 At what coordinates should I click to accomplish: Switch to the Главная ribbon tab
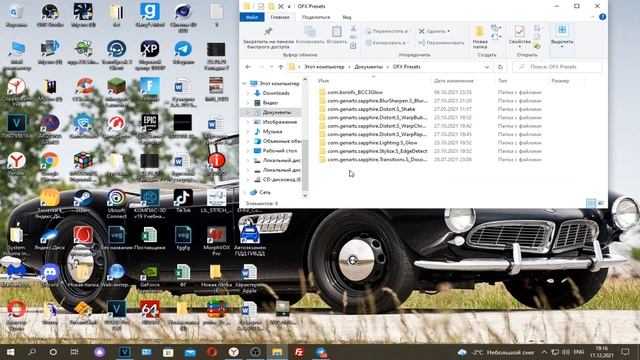click(280, 17)
